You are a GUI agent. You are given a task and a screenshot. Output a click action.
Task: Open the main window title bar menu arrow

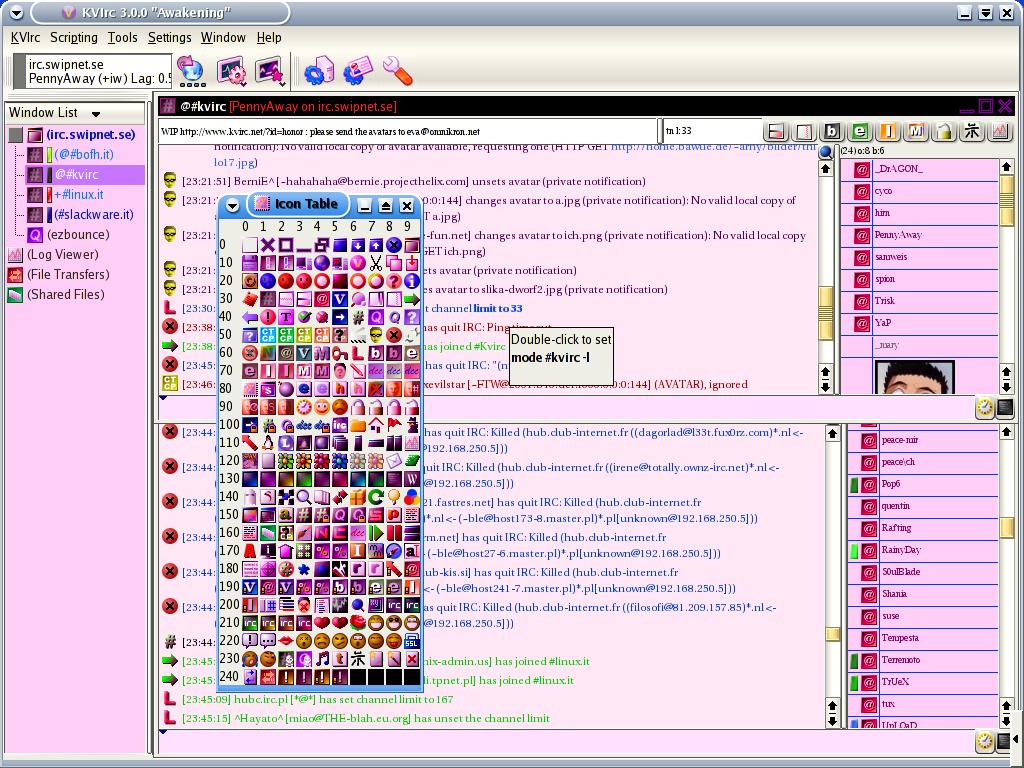click(x=16, y=12)
